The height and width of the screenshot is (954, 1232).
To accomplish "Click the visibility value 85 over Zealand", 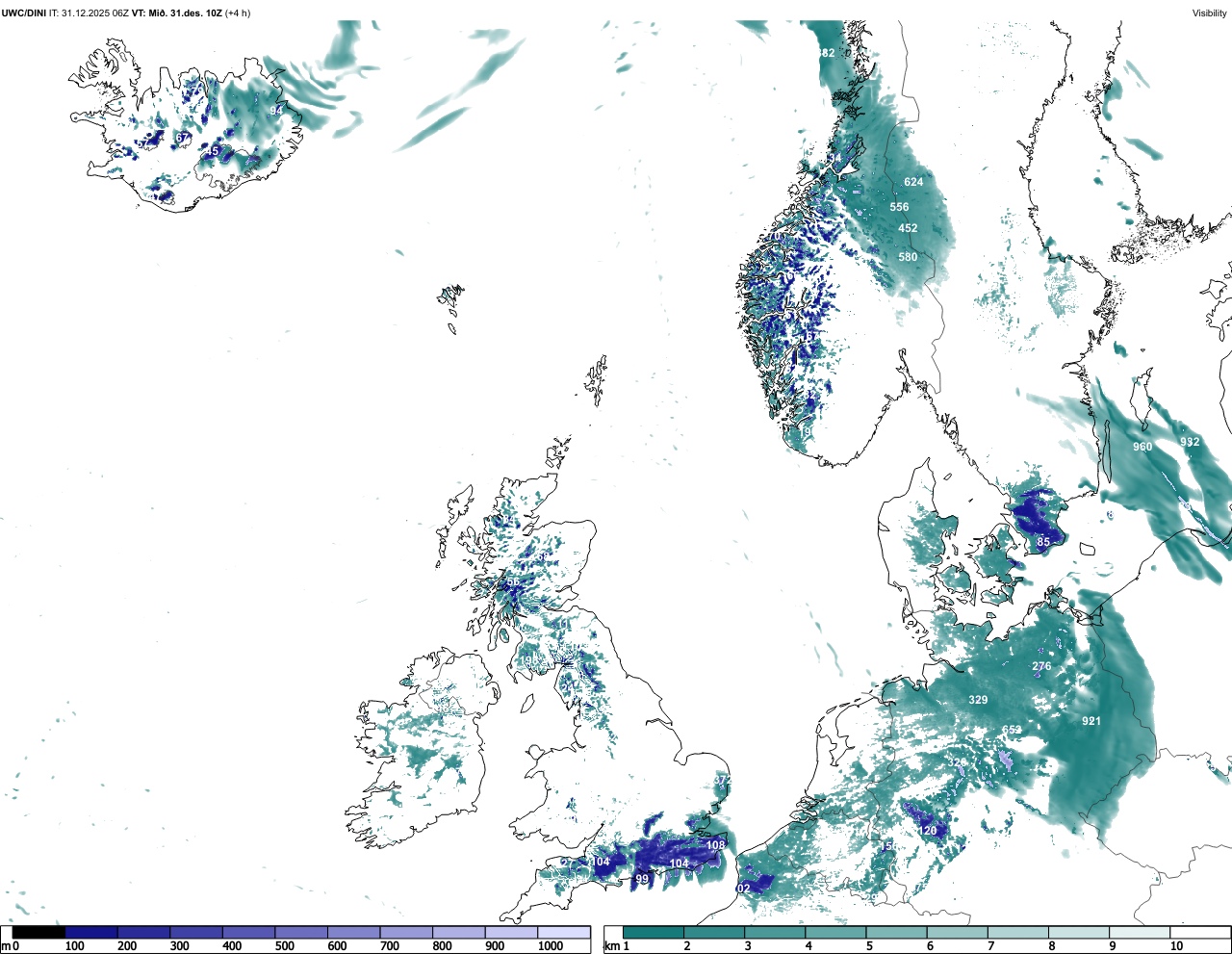I will click(1043, 543).
